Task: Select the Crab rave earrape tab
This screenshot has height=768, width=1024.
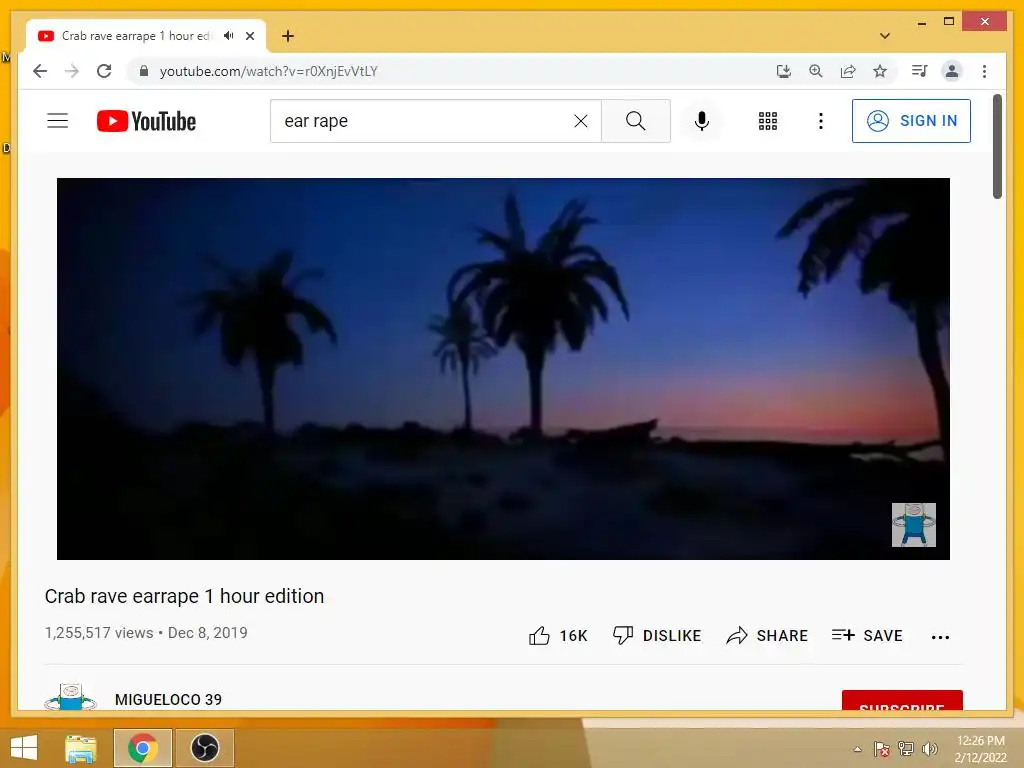Action: coord(135,36)
